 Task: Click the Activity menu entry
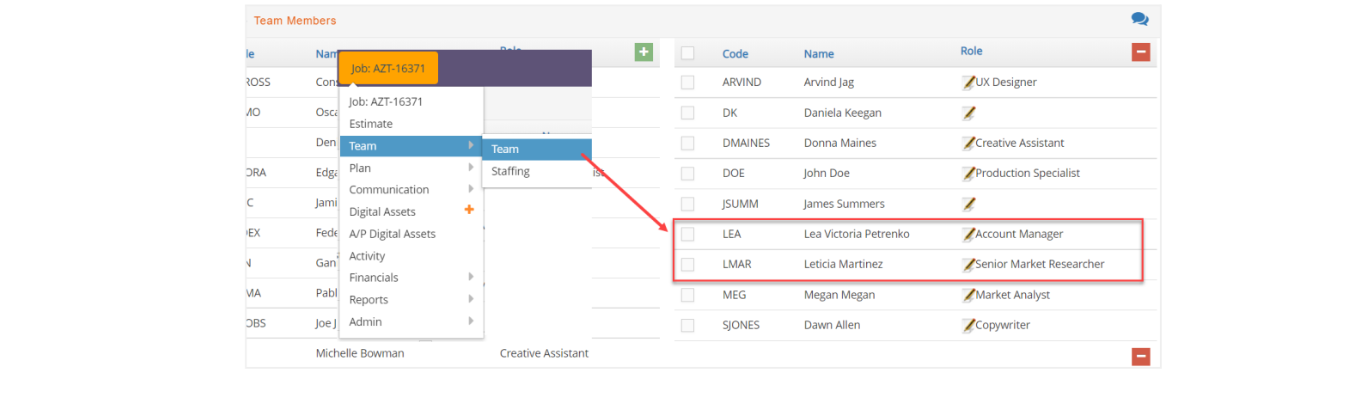(x=367, y=256)
